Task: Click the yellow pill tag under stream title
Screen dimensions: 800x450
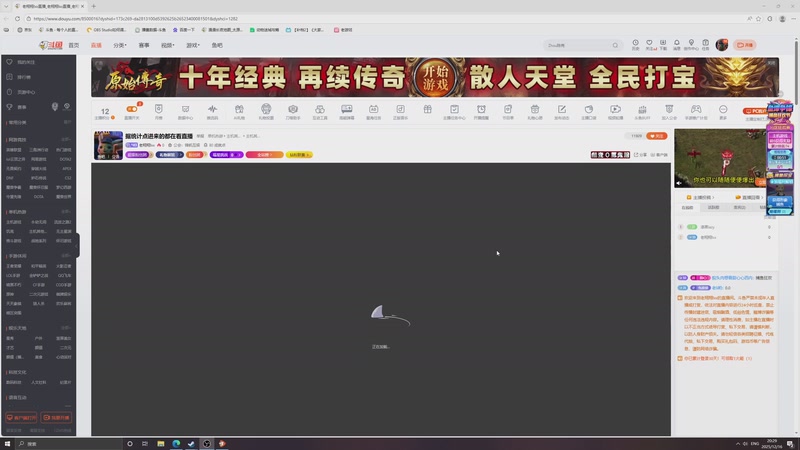Action: pos(299,155)
